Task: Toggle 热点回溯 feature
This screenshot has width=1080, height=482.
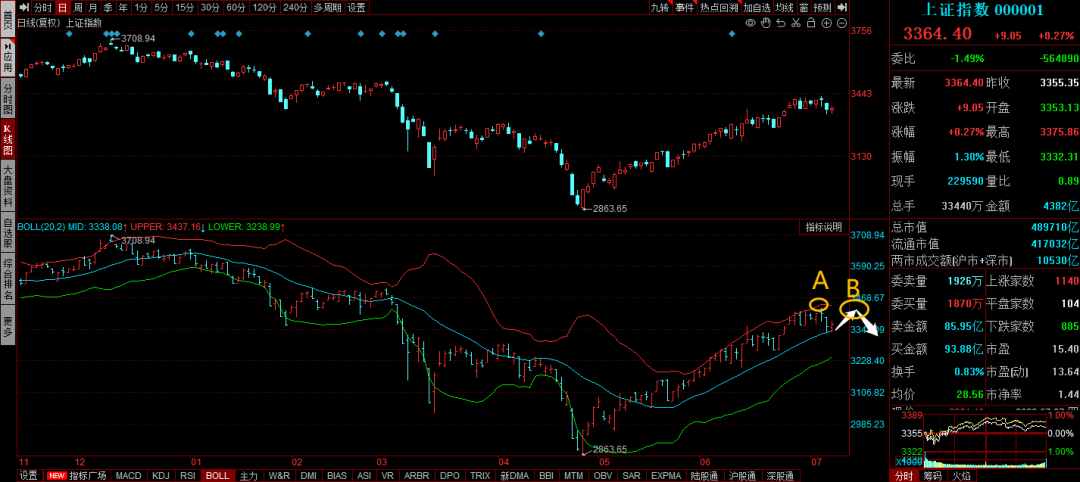Action: [719, 8]
